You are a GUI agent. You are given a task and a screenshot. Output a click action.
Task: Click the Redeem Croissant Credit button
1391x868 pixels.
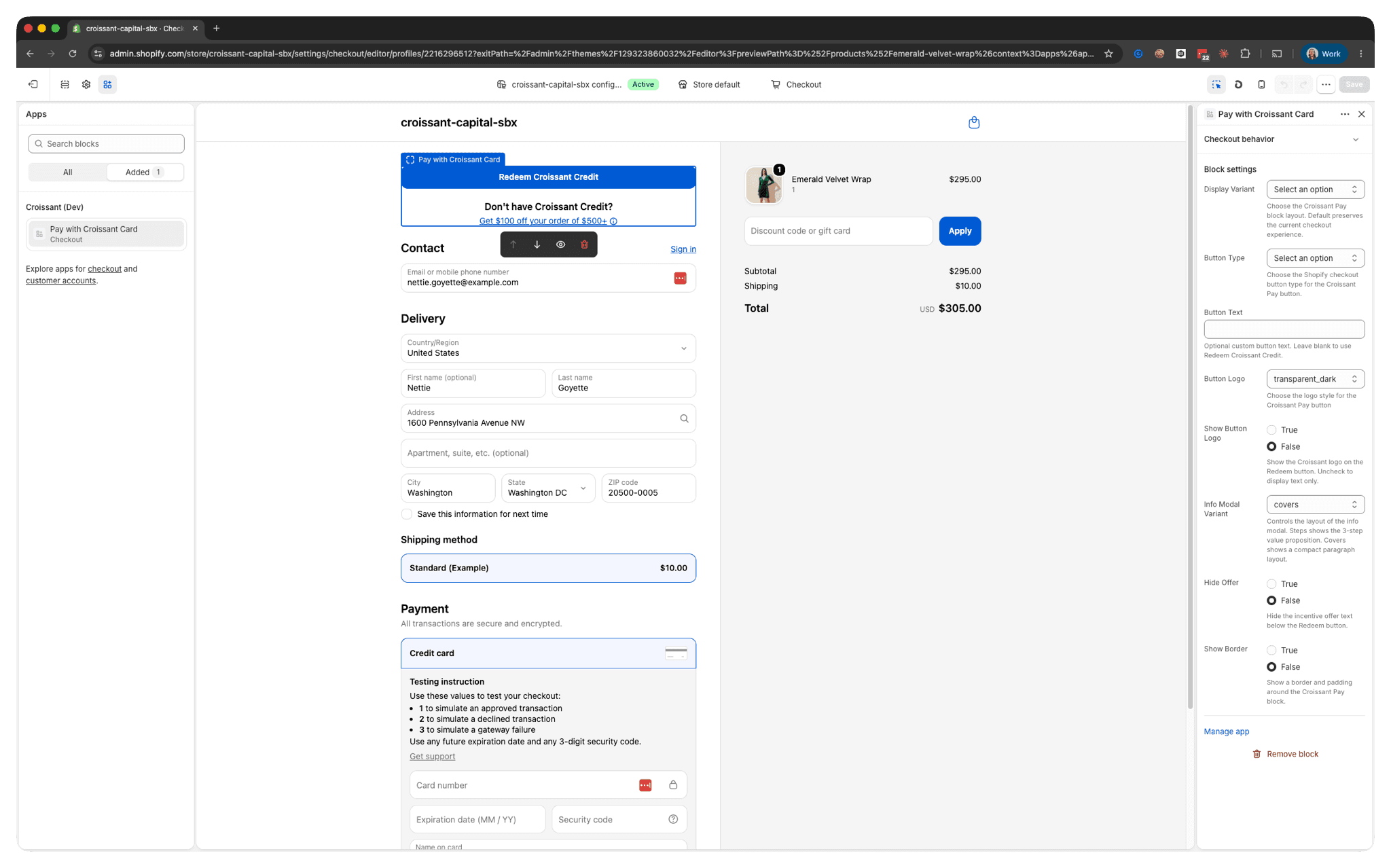tap(548, 177)
